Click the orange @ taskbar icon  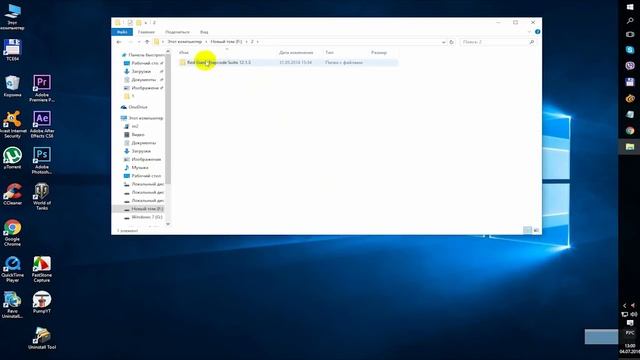coord(630,98)
